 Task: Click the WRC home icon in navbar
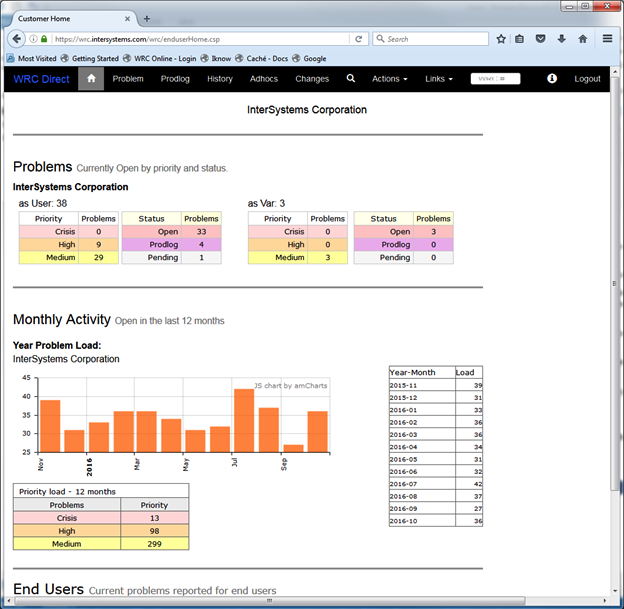click(x=91, y=78)
